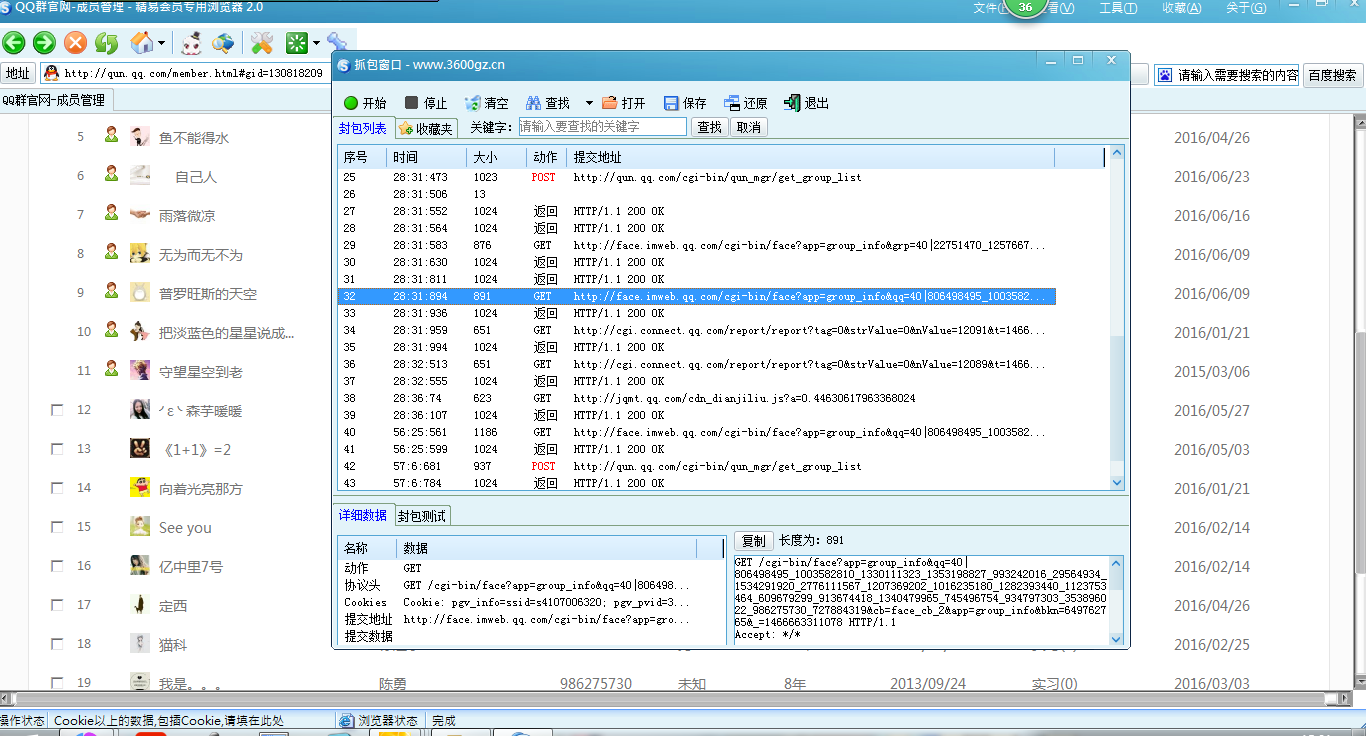
Task: Click the admin person icon for row 7
Action: (x=112, y=213)
